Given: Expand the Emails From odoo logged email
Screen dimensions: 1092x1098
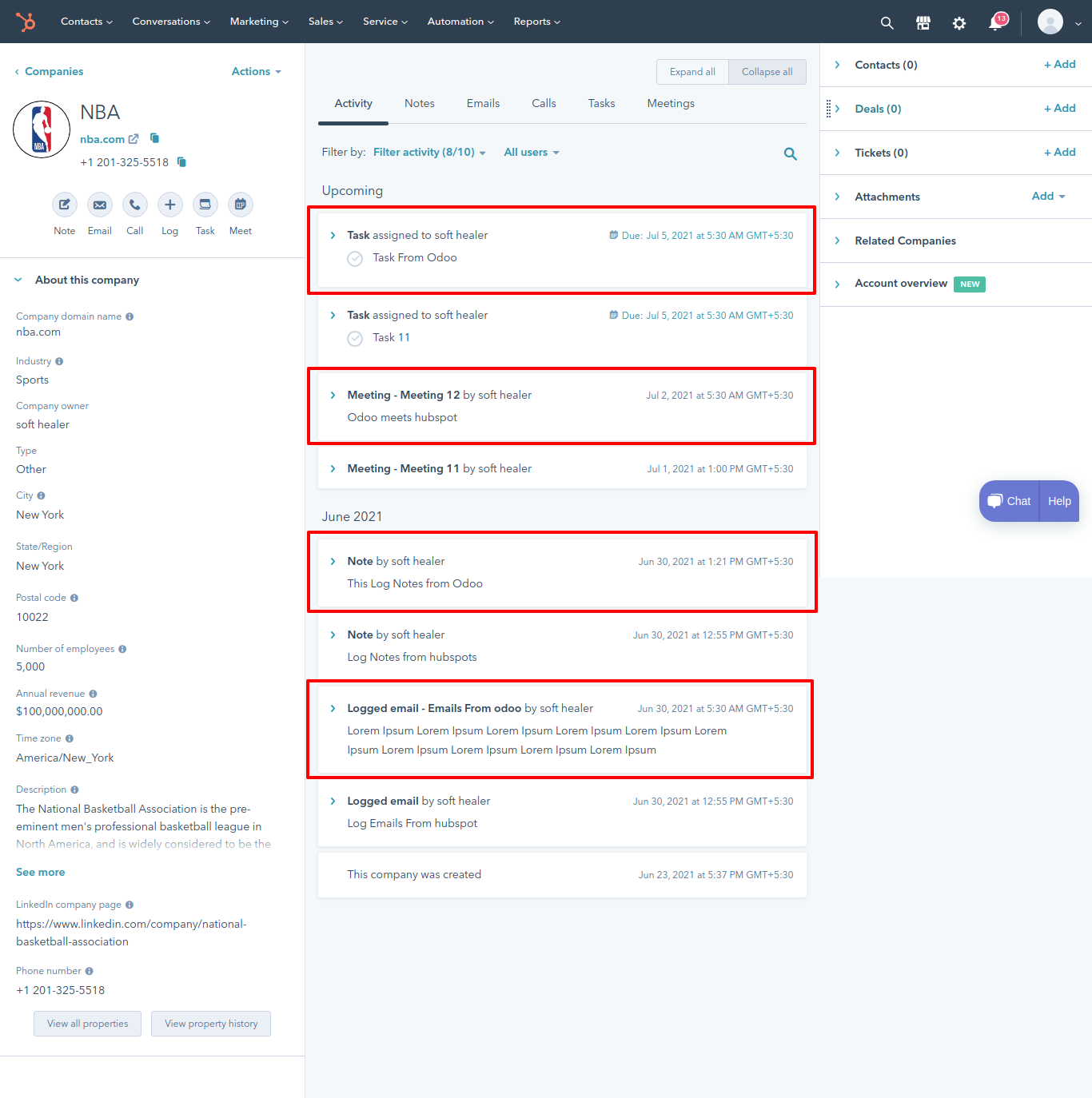Looking at the screenshot, I should pos(333,709).
